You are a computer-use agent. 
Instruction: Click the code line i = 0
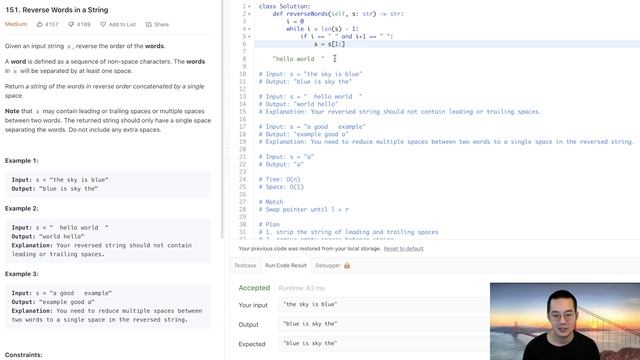point(295,21)
